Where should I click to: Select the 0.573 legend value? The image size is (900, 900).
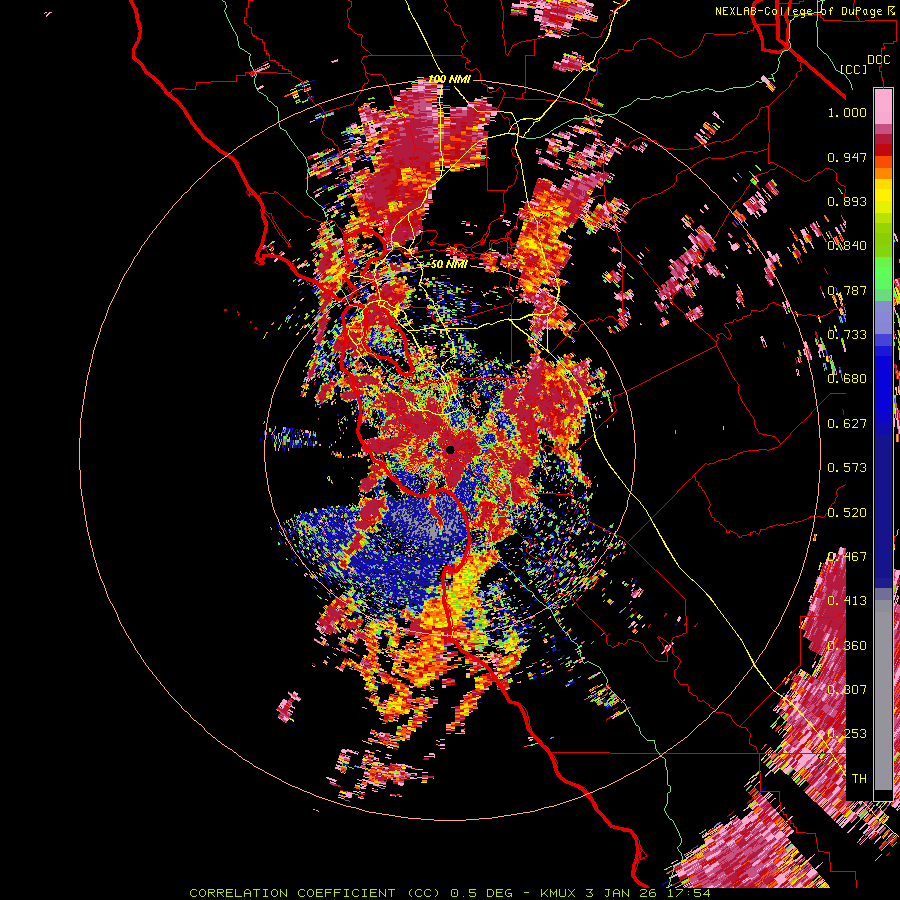pyautogui.click(x=847, y=468)
